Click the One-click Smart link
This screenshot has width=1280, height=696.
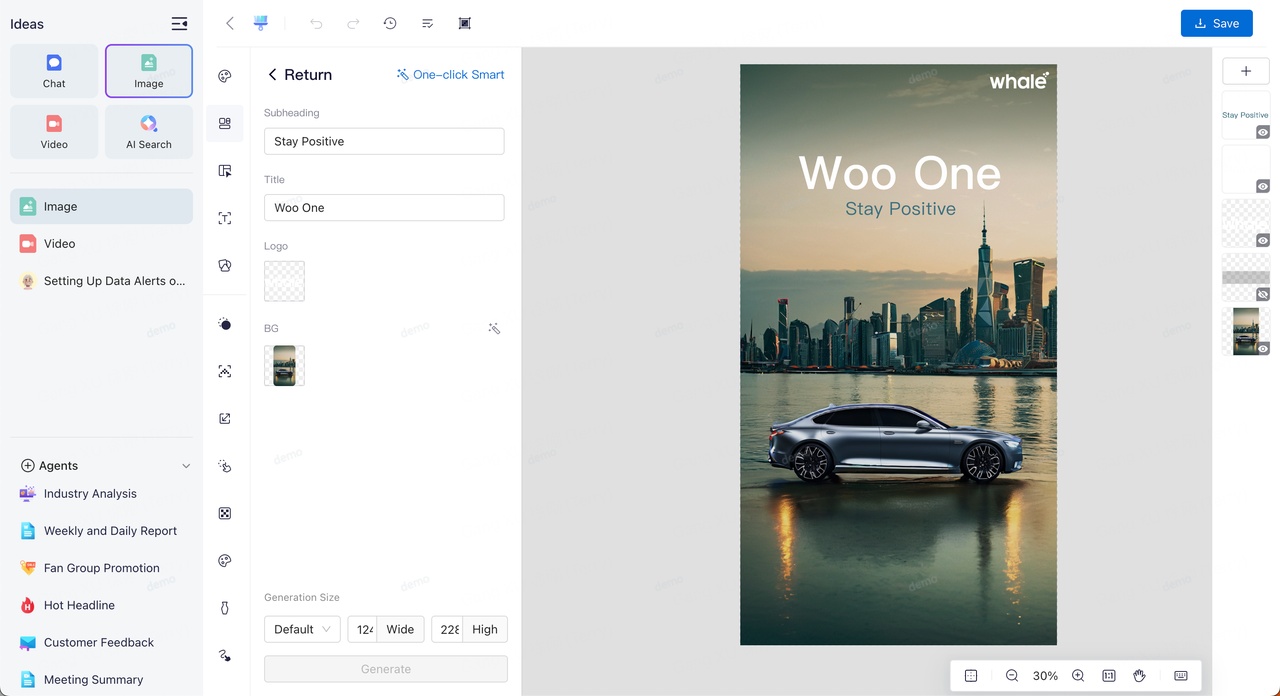(x=450, y=75)
